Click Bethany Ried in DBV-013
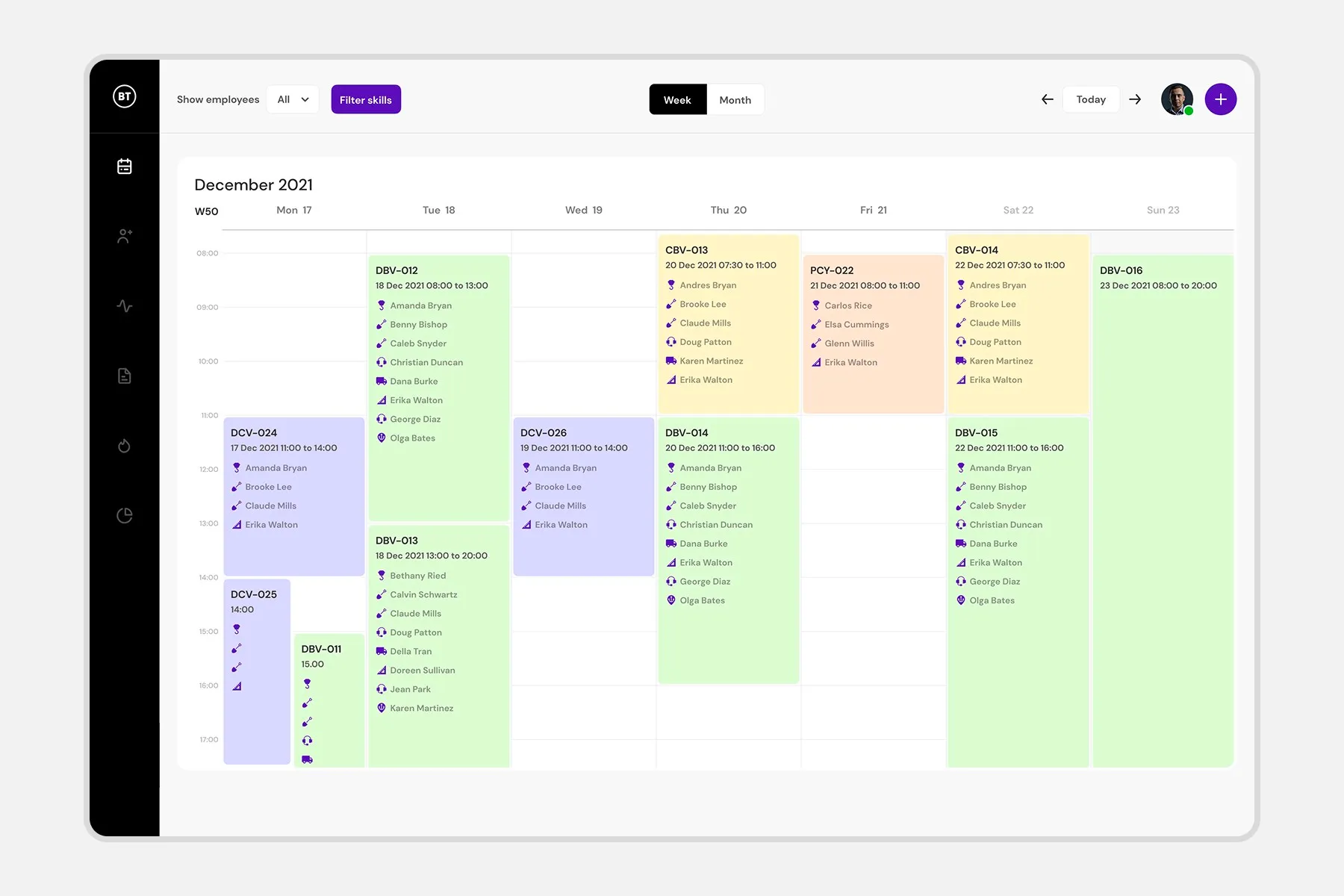The height and width of the screenshot is (896, 1344). (x=418, y=576)
